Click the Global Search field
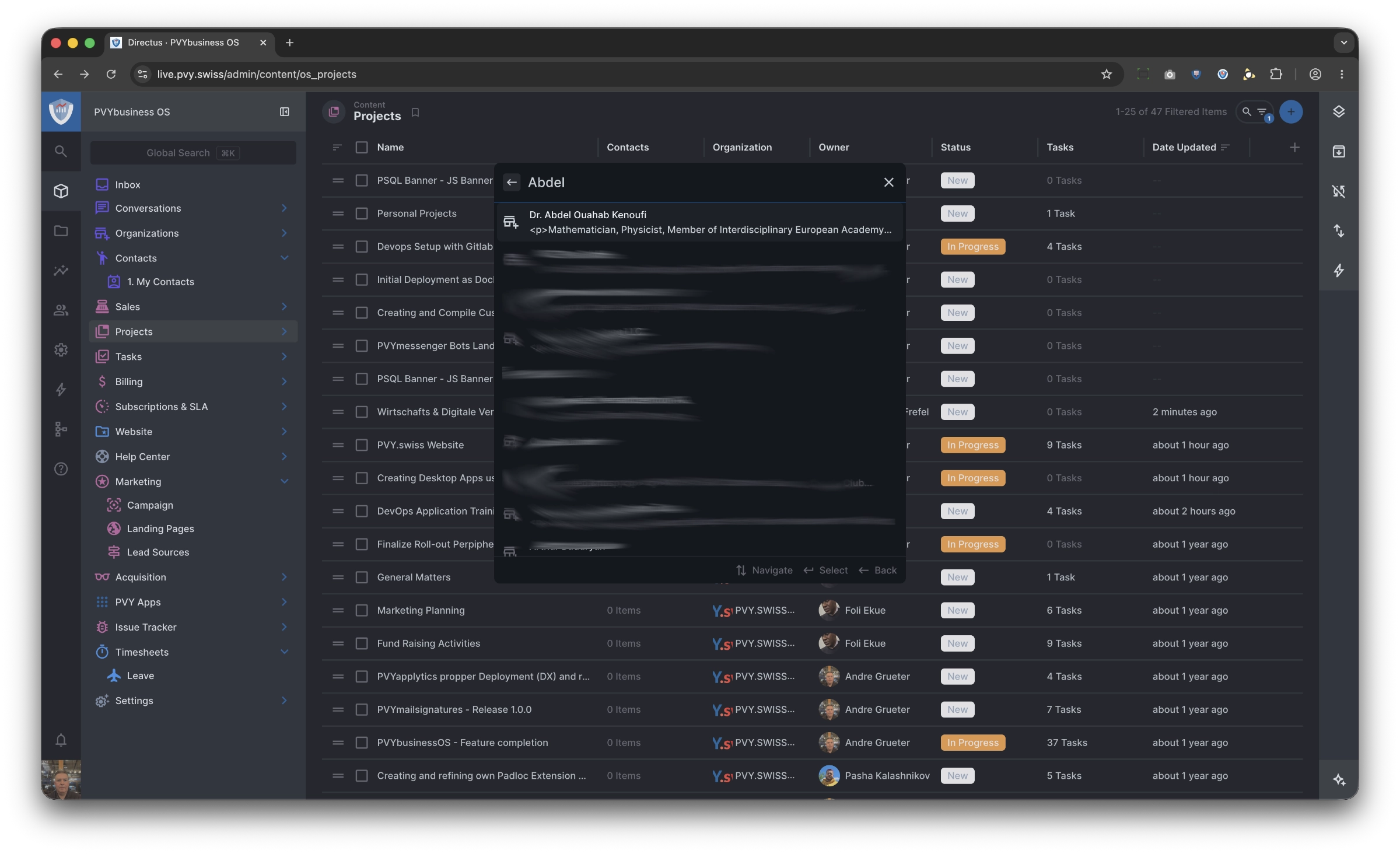Screen dimensions: 1400x854 (193, 153)
